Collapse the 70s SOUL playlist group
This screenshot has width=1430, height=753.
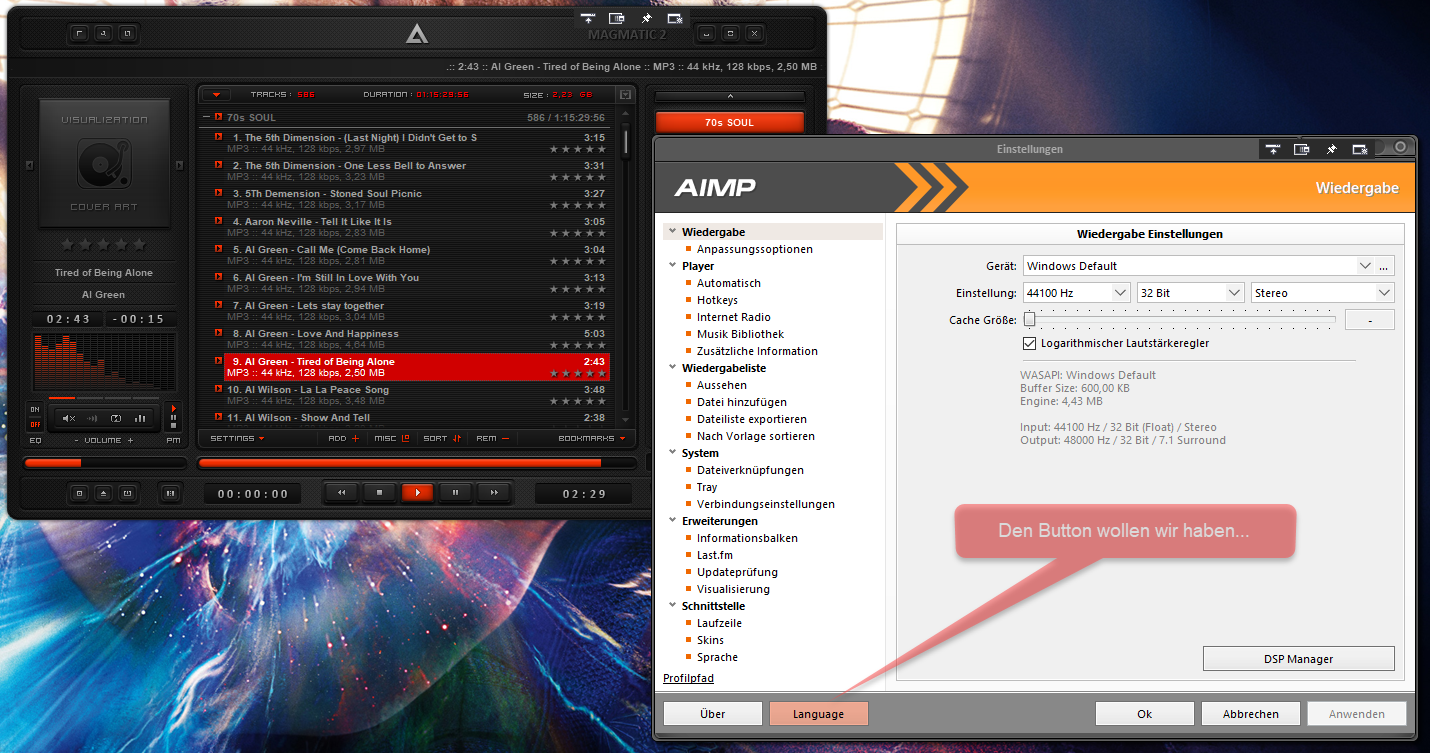(x=206, y=117)
